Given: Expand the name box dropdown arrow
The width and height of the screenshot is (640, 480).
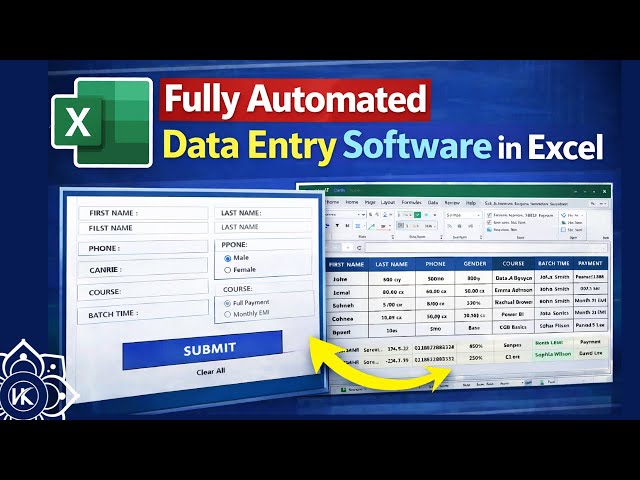Looking at the screenshot, I should click(348, 248).
